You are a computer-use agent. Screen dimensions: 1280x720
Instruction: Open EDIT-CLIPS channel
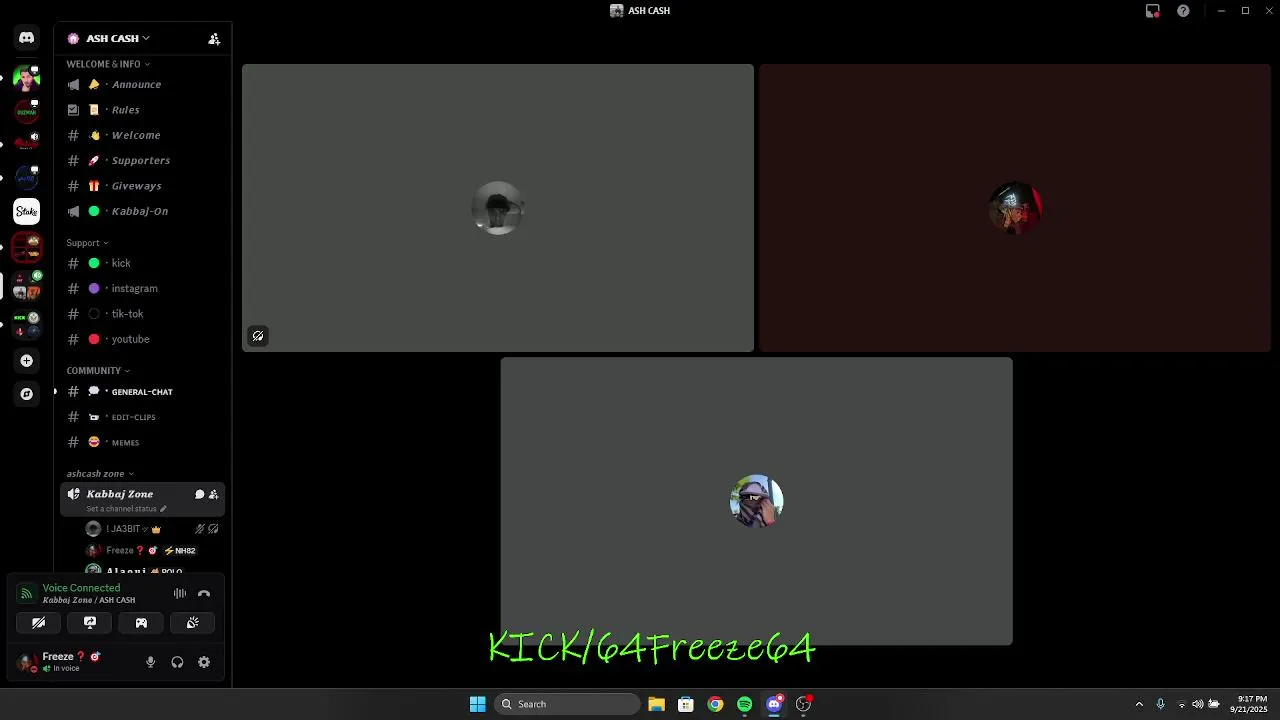pos(143,417)
